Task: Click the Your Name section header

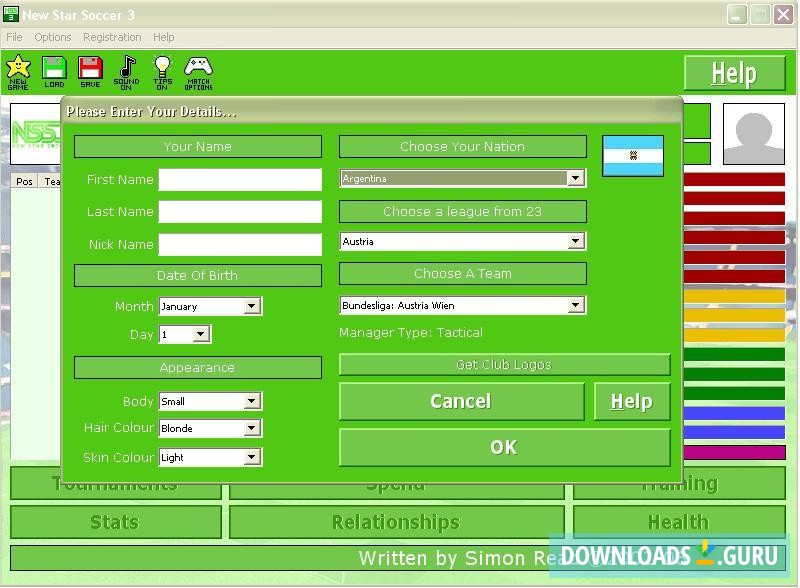Action: [x=198, y=146]
